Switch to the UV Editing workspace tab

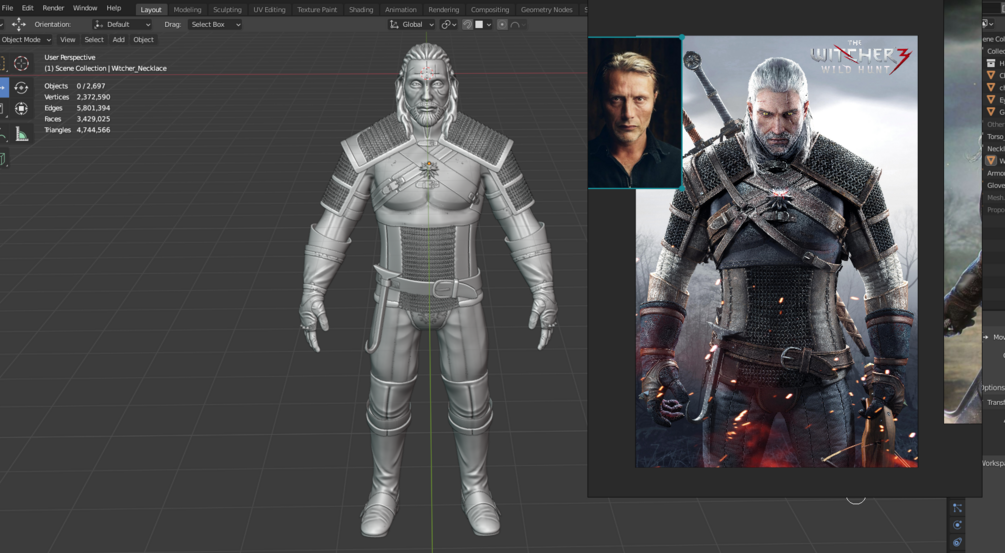[x=269, y=10]
